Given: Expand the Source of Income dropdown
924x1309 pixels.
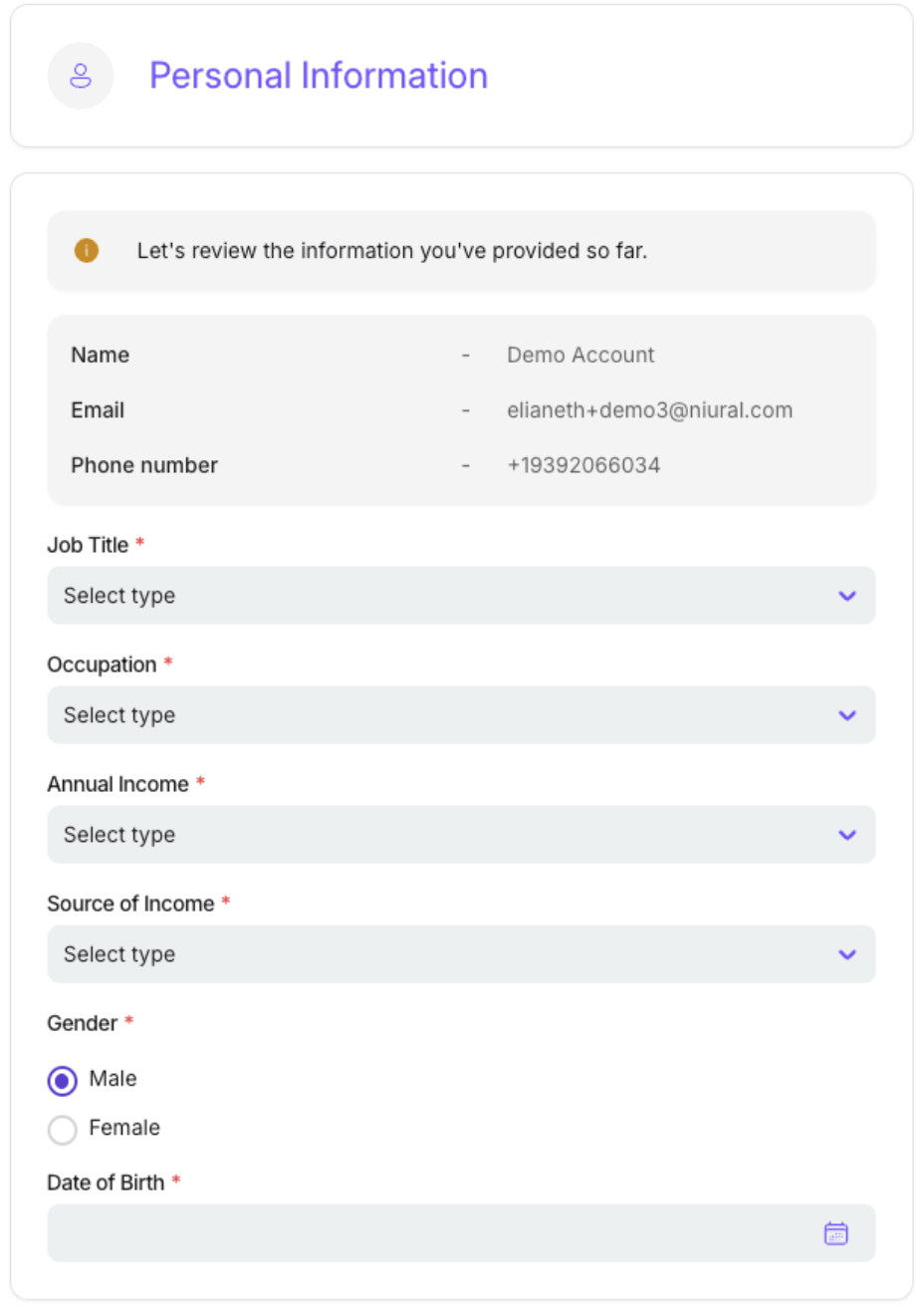Looking at the screenshot, I should tap(438, 954).
